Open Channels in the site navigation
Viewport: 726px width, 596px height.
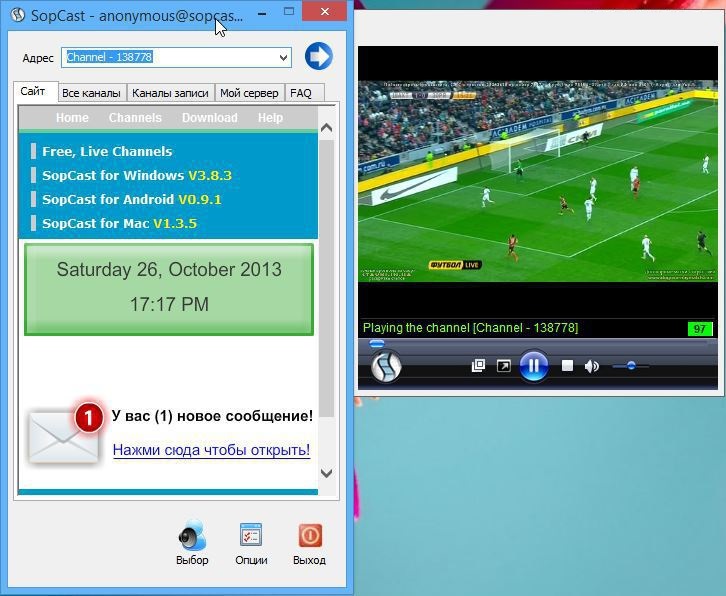[x=135, y=118]
